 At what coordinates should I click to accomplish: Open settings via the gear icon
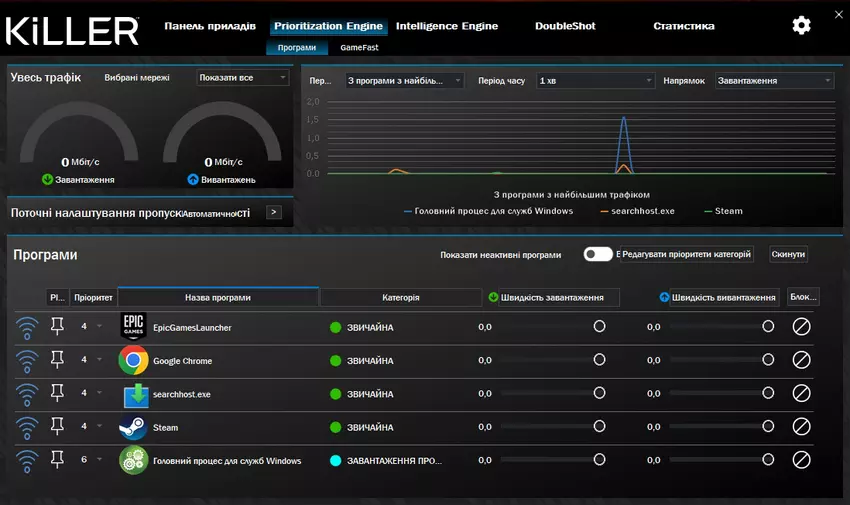(801, 26)
